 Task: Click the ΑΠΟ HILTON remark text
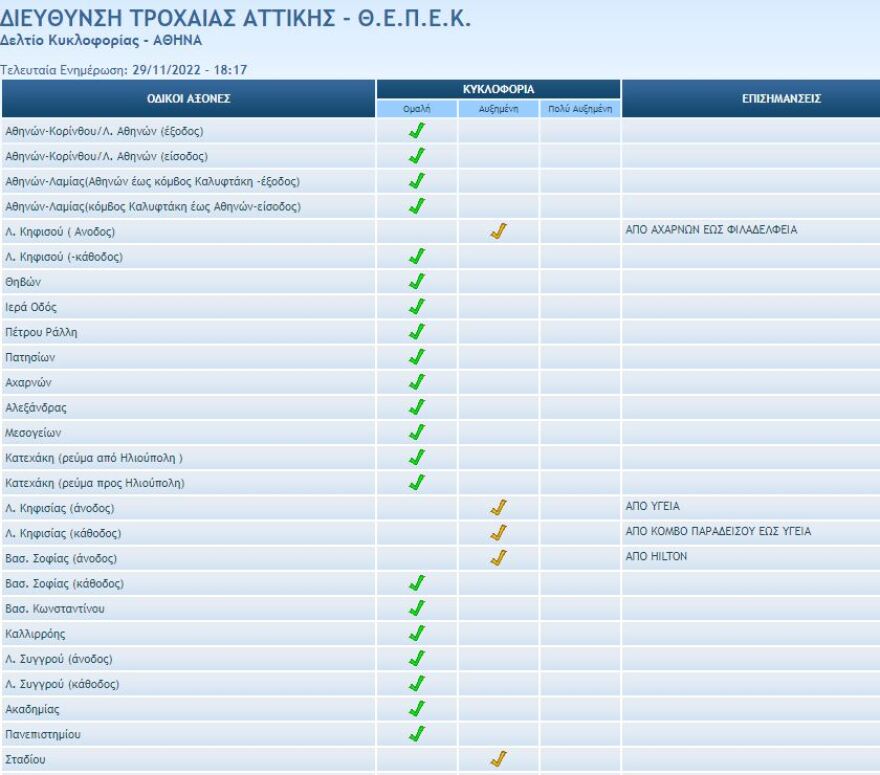[x=659, y=558]
